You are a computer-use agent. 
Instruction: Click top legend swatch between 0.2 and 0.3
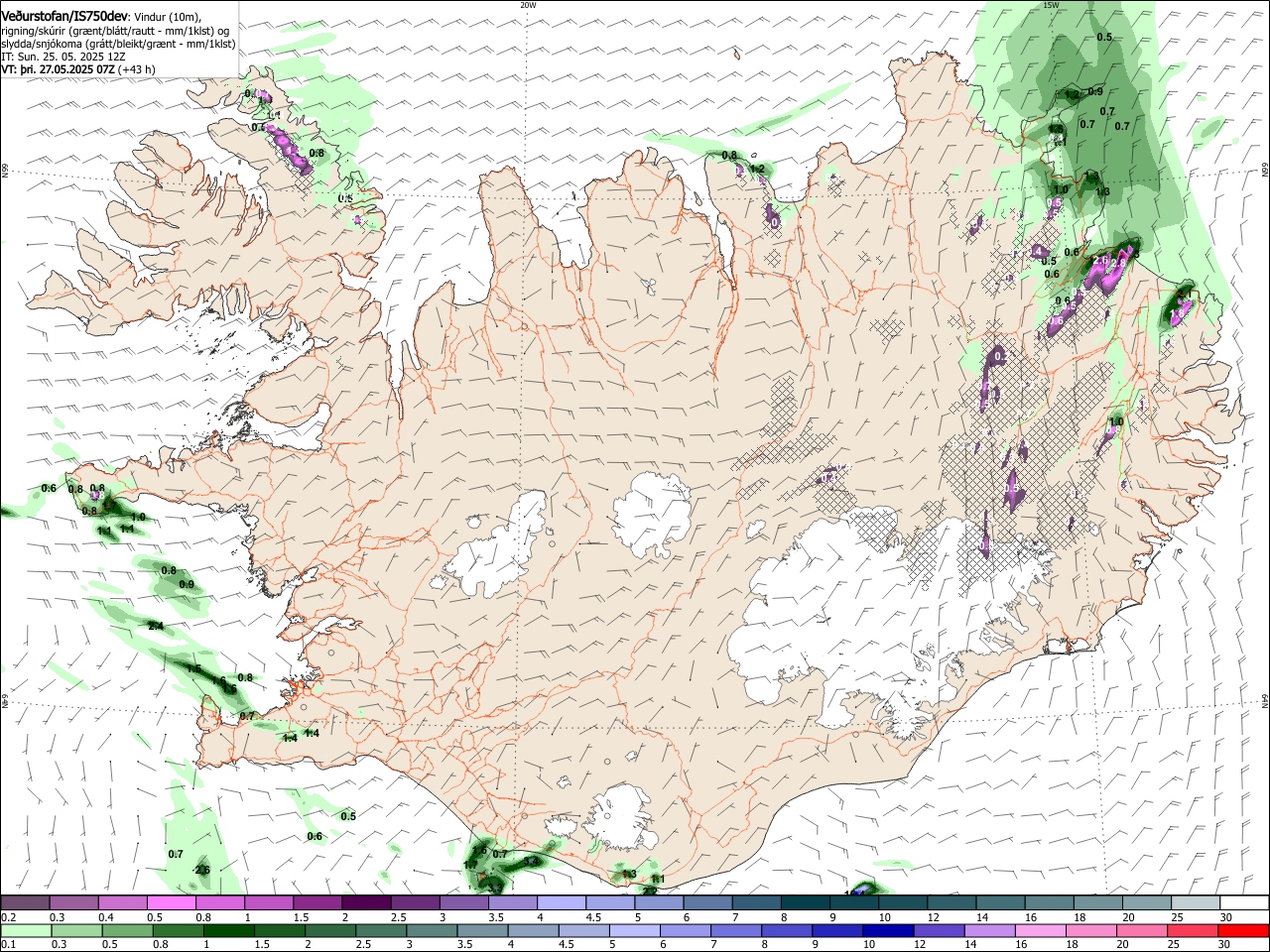coord(25,902)
